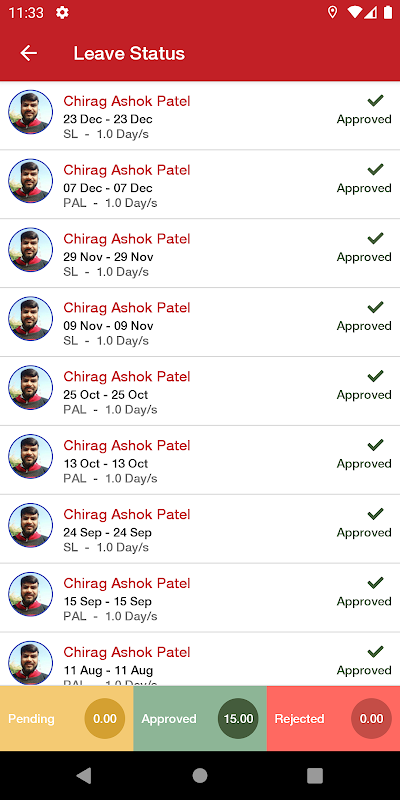The image size is (400, 800).
Task: Click the Rejected 0.00 count circle
Action: (x=371, y=718)
